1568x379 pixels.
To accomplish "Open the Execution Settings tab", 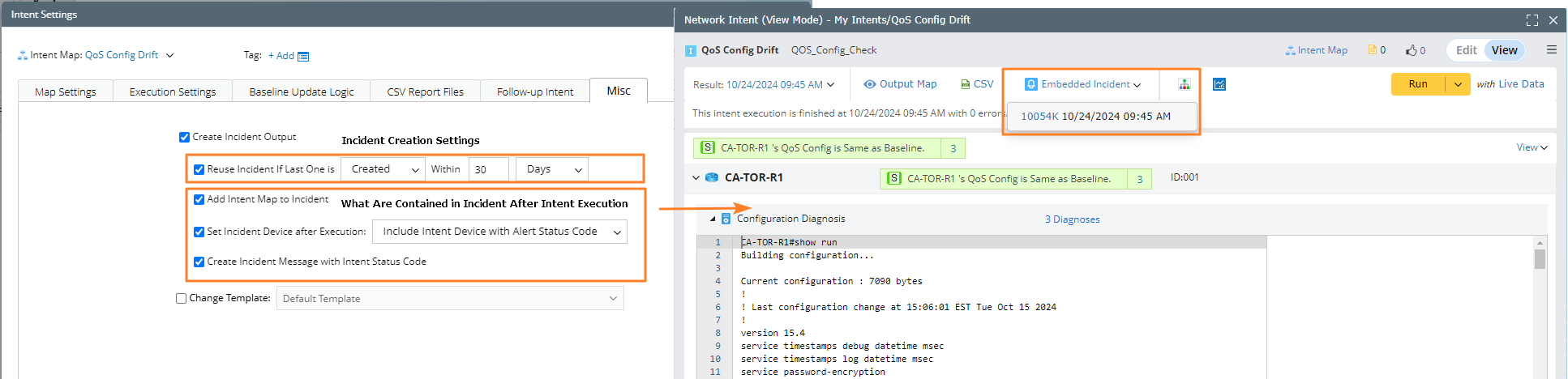I will 173,92.
